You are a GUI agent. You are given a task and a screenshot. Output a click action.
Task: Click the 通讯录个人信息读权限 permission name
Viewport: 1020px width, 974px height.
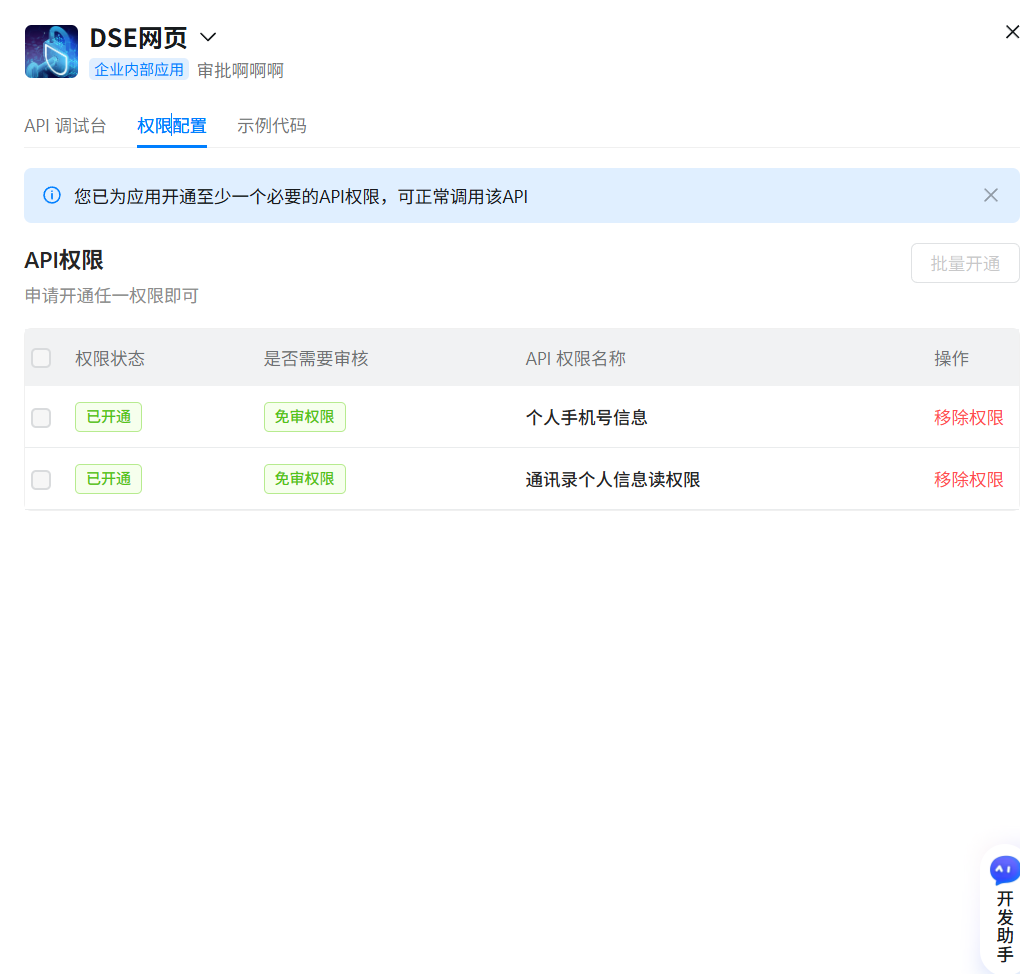(613, 480)
